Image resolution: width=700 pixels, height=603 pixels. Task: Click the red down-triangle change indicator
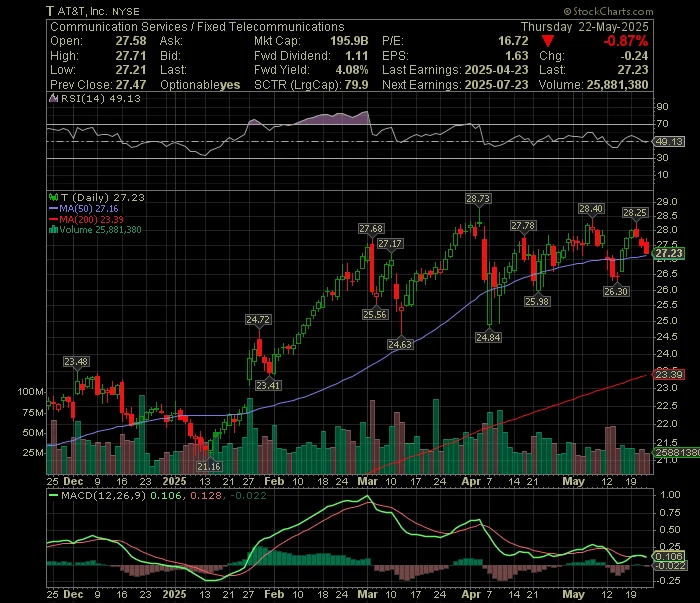pyautogui.click(x=548, y=42)
